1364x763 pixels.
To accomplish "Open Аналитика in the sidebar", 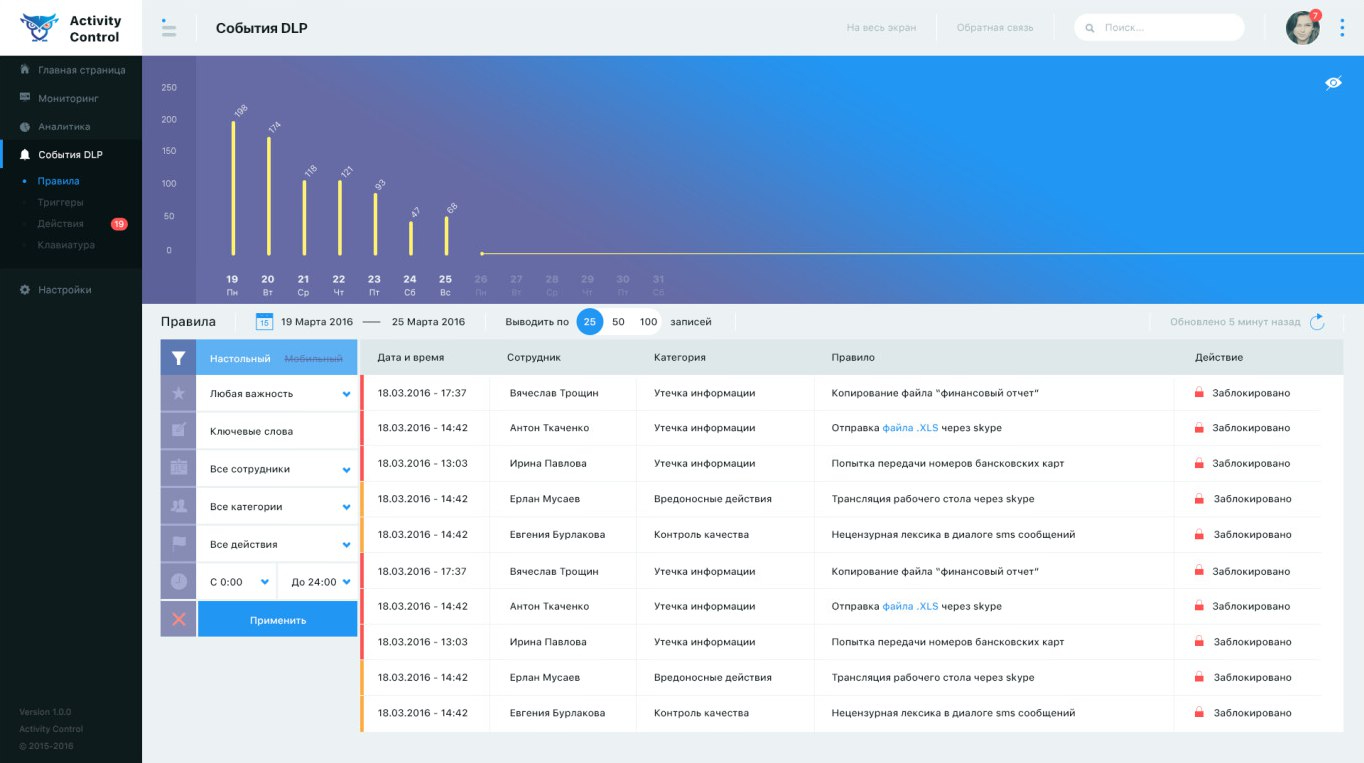I will coord(64,127).
